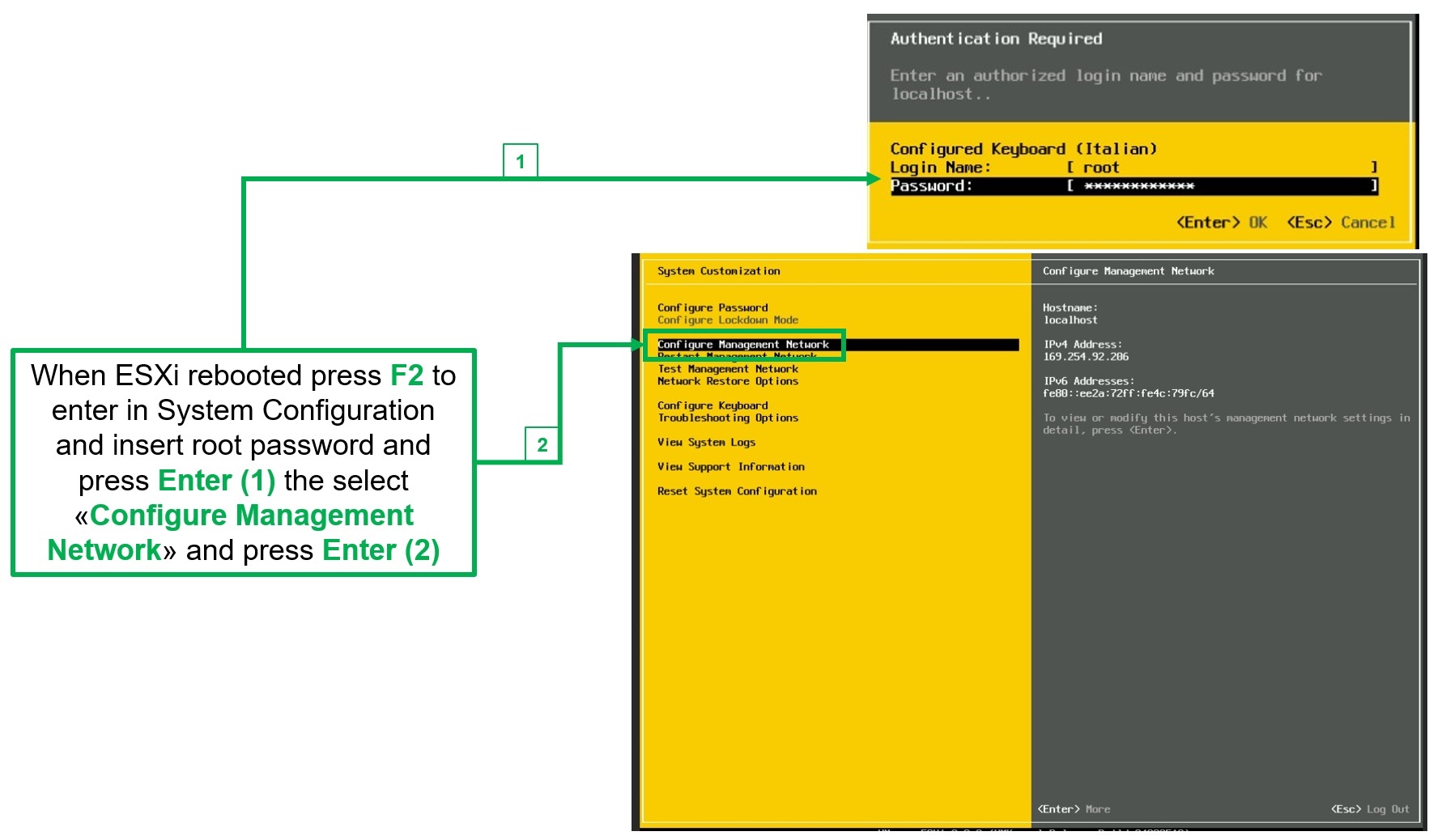Select Network Restore Options entry

pyautogui.click(x=728, y=381)
